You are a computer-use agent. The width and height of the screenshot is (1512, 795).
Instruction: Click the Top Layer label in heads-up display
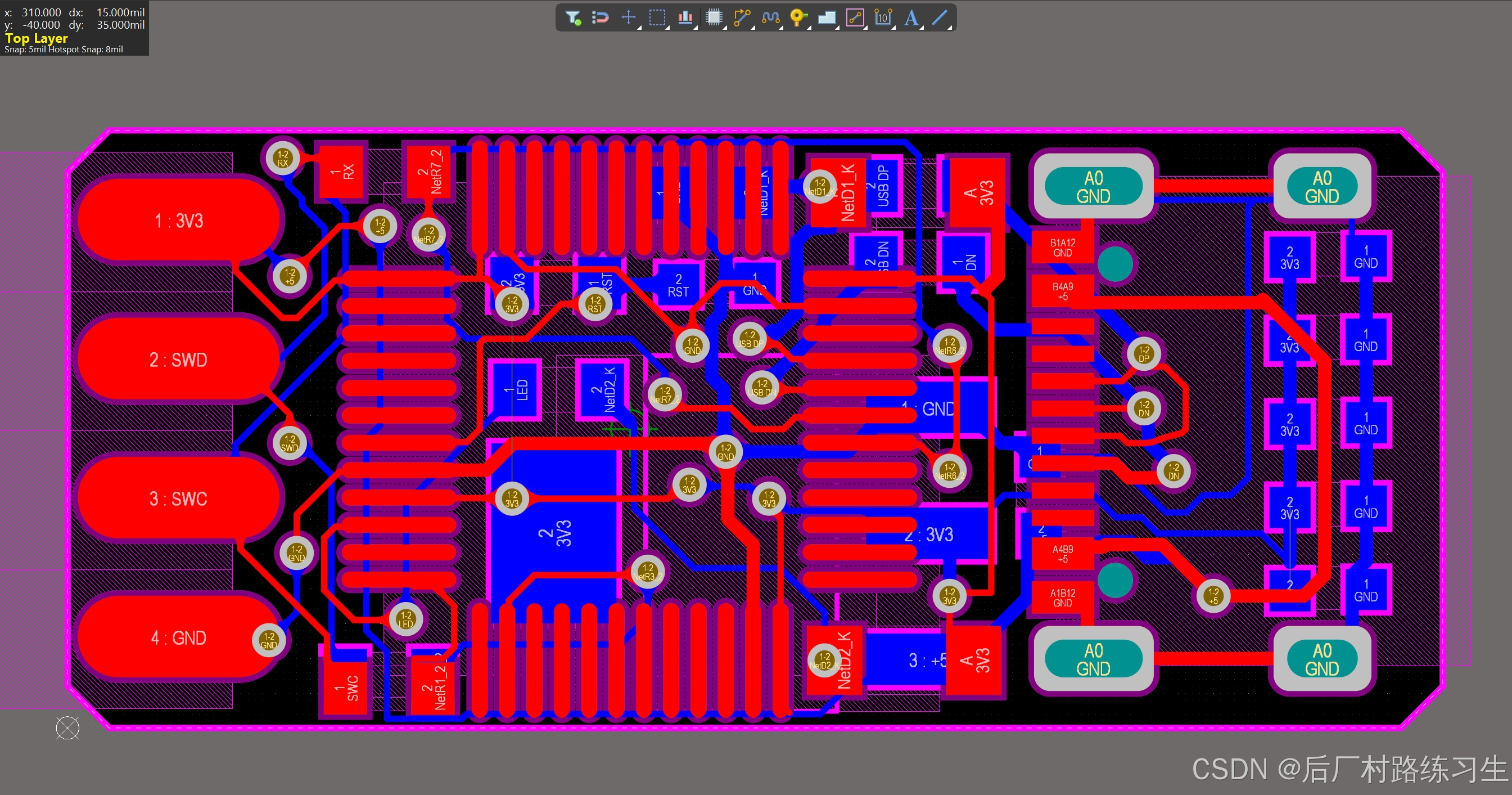(37, 38)
